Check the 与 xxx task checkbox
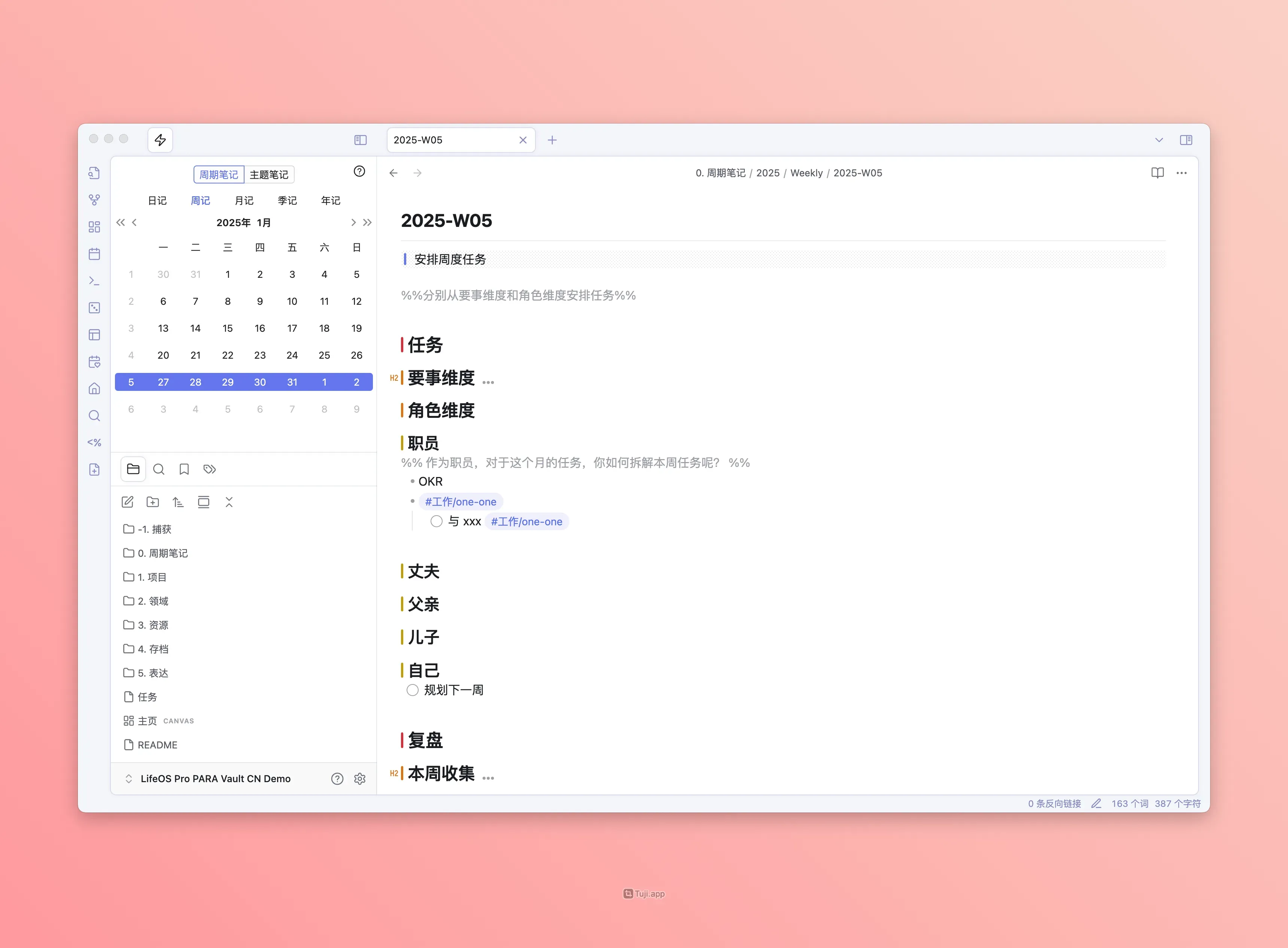The image size is (1288, 948). tap(437, 521)
